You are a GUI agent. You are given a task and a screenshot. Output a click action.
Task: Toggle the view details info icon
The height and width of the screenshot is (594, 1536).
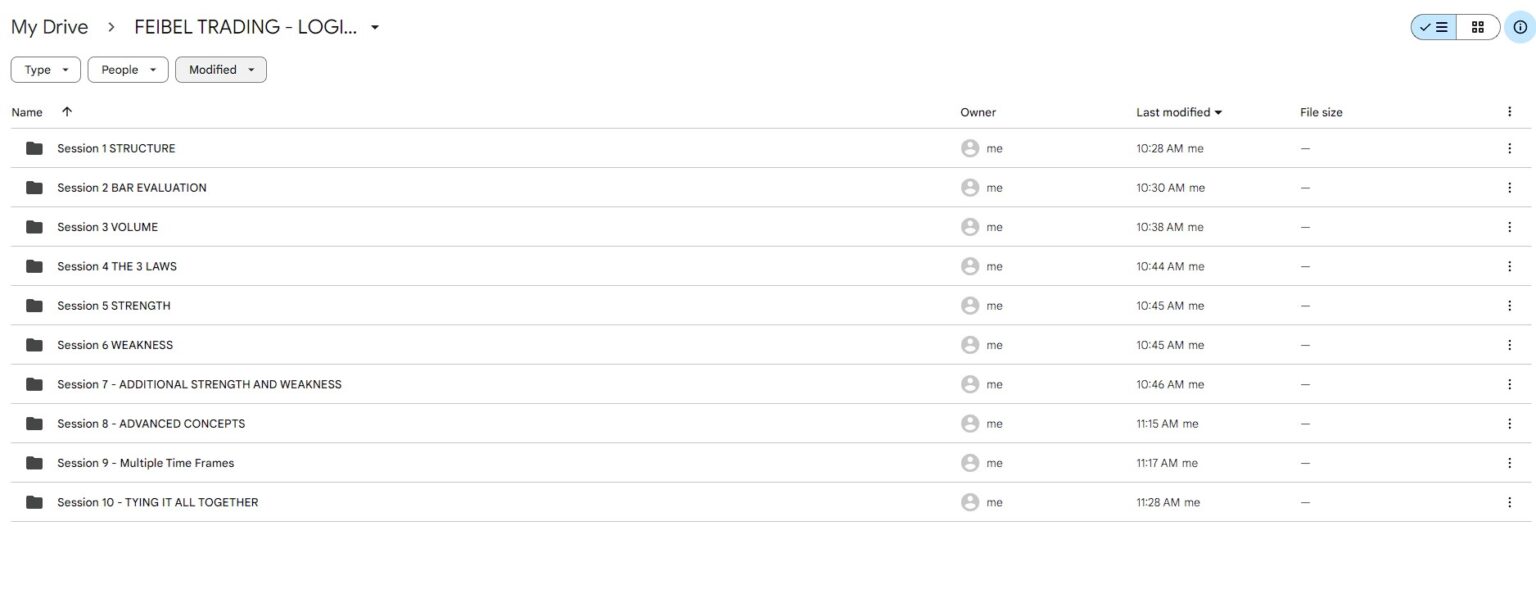pyautogui.click(x=1520, y=27)
